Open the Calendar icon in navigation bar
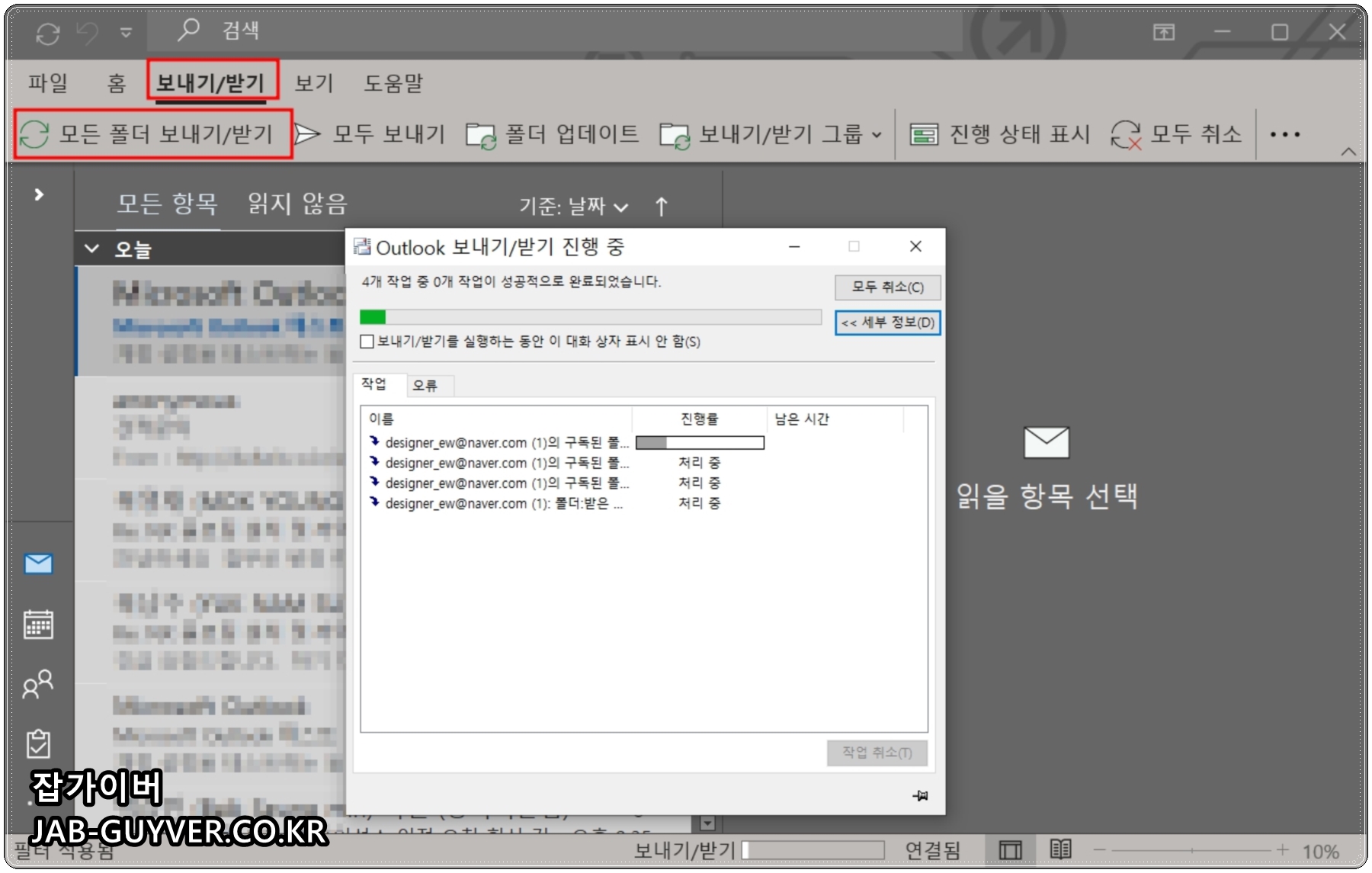This screenshot has width=1372, height=873. click(x=38, y=624)
